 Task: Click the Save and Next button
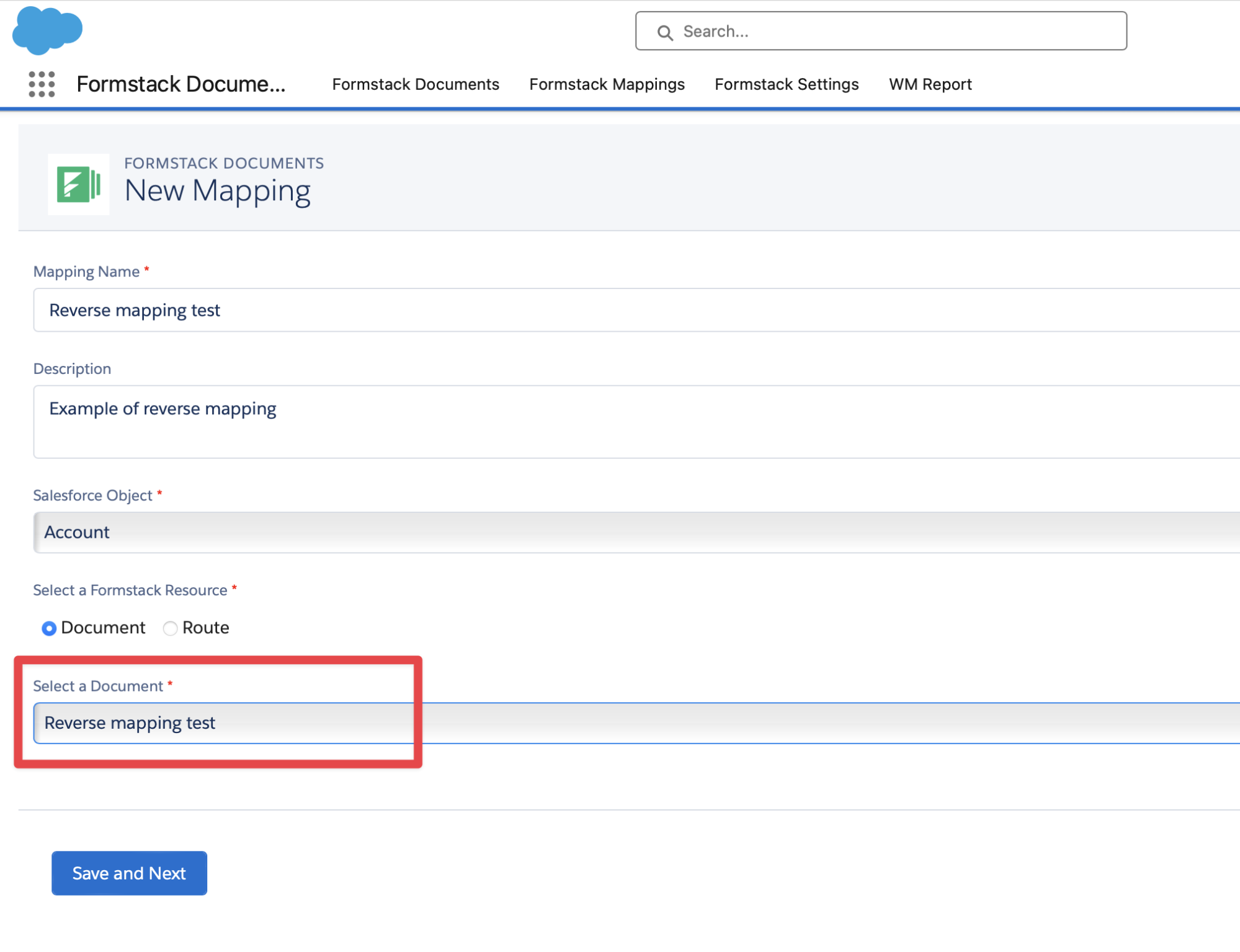point(129,873)
